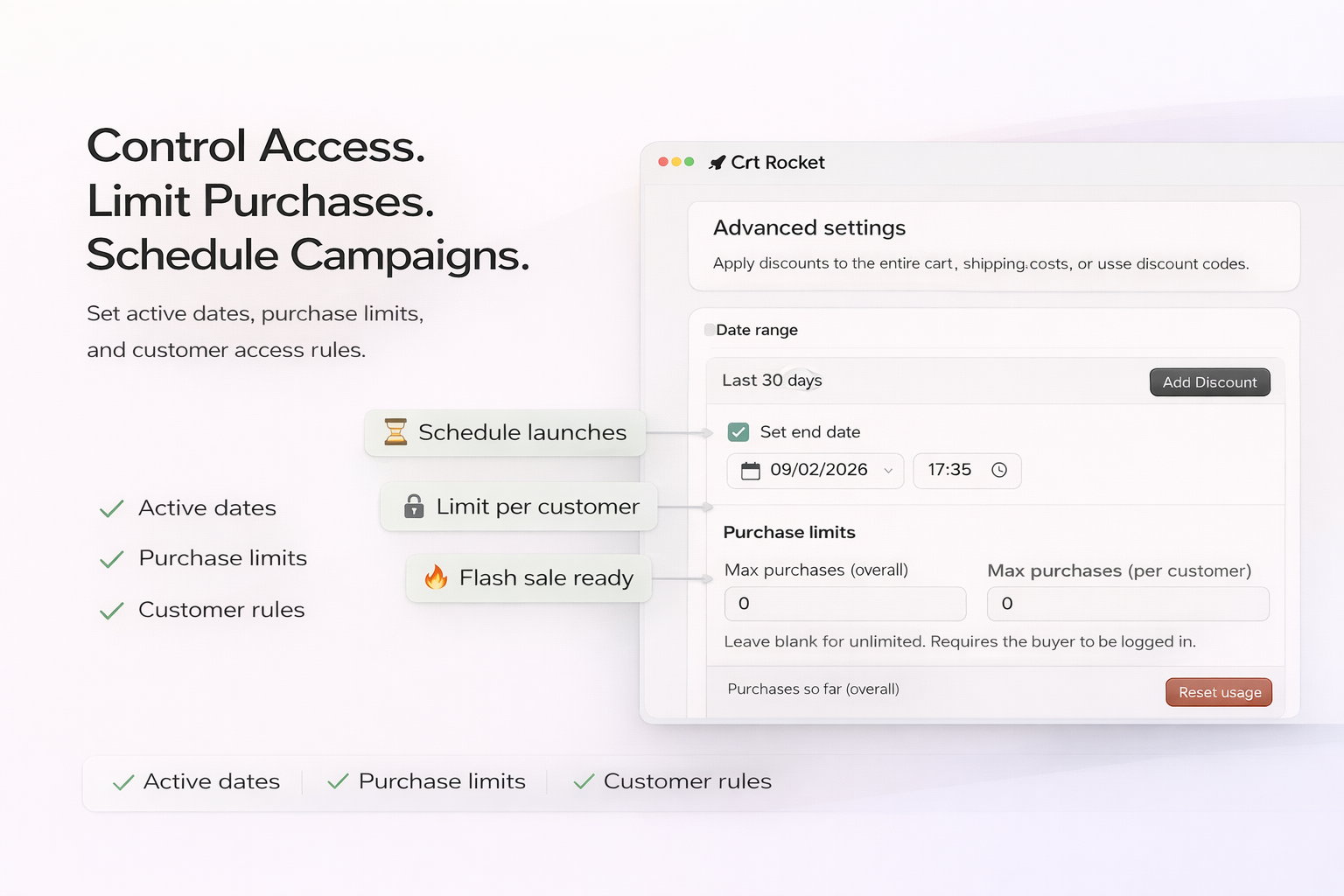The width and height of the screenshot is (1344, 896).
Task: Uncheck the Set end date checkbox
Action: coord(738,432)
